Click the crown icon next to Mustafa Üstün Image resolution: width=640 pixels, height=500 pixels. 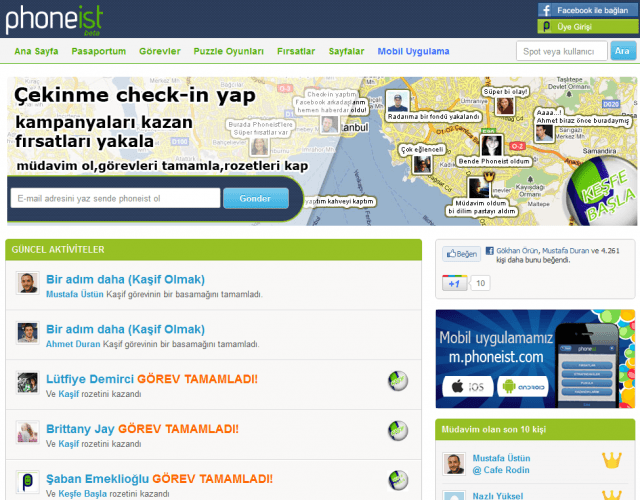tap(611, 461)
